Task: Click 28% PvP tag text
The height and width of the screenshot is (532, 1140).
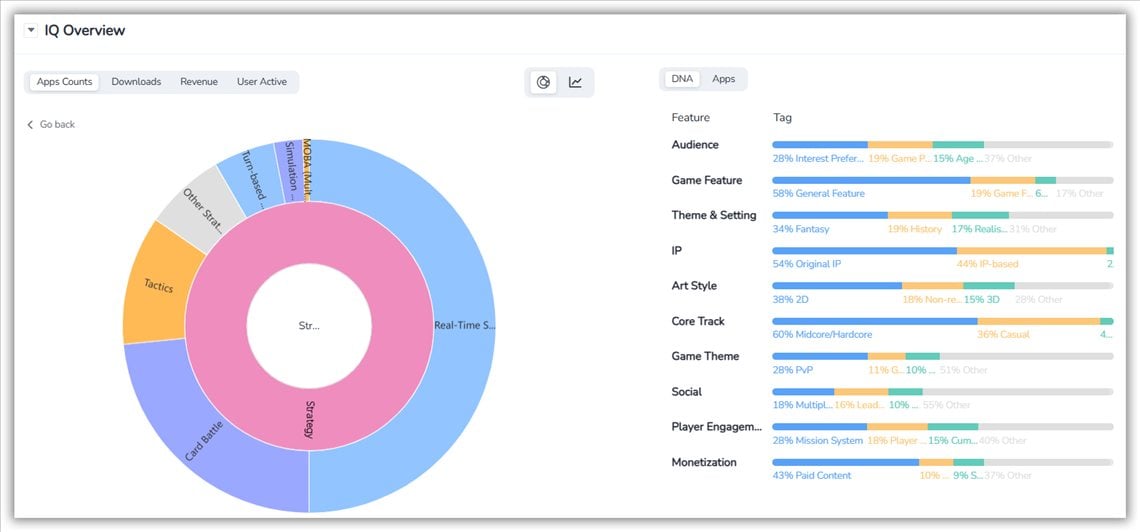Action: click(x=792, y=370)
